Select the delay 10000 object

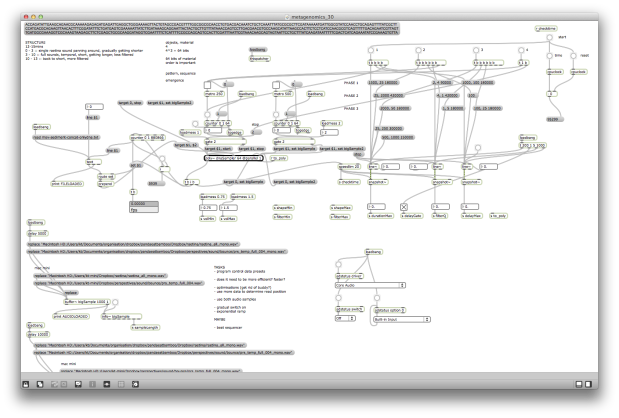click(x=38, y=335)
